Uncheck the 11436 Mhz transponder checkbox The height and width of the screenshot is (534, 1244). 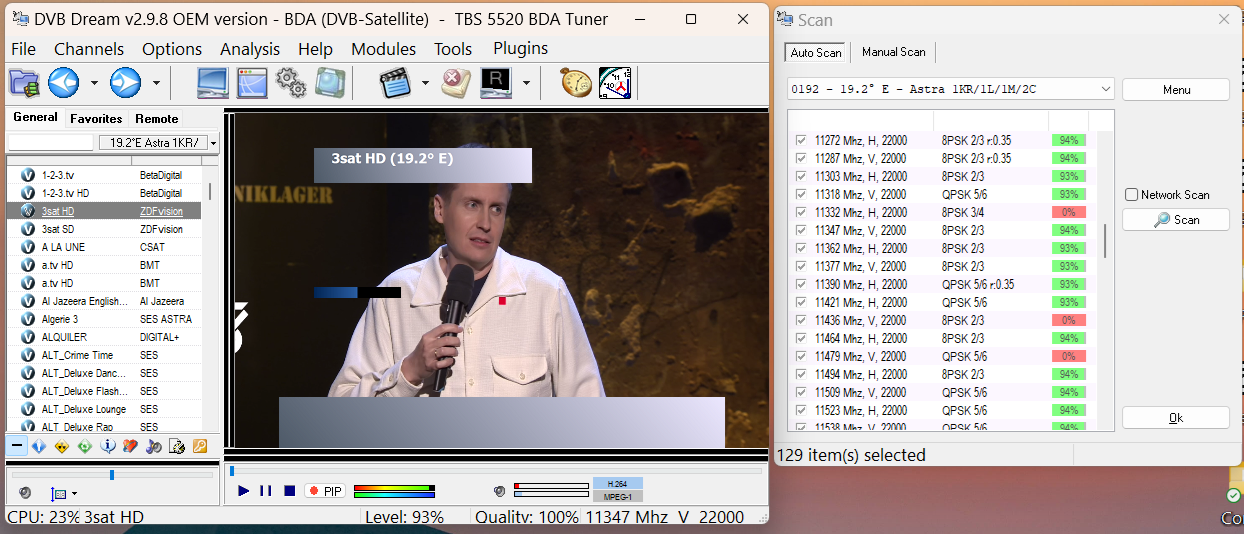pos(800,321)
